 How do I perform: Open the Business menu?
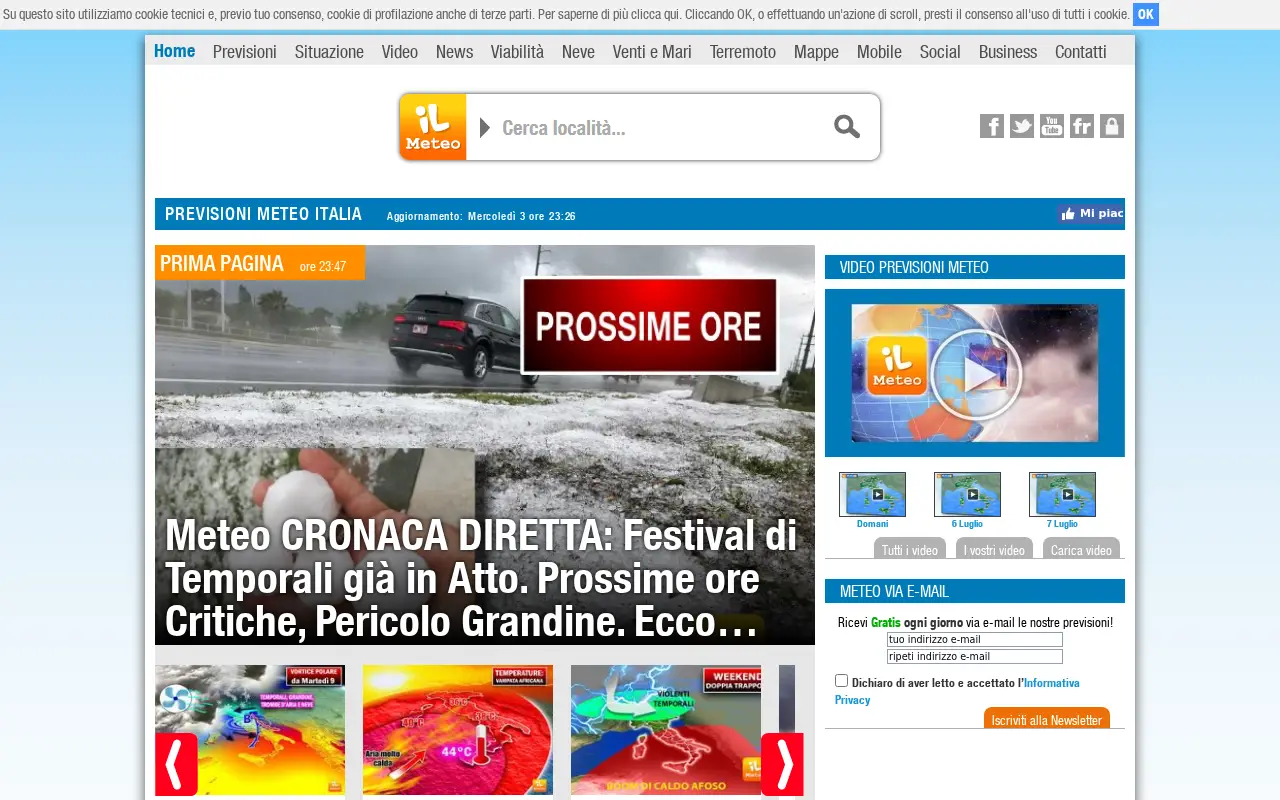[1008, 52]
